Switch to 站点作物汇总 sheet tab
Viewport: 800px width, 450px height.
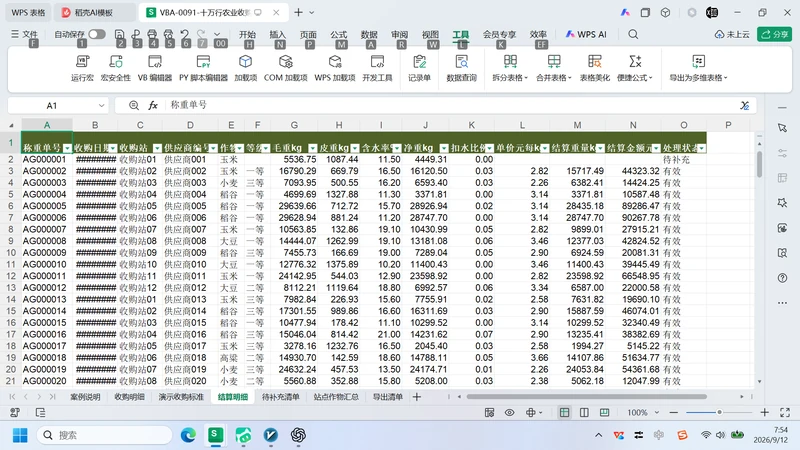point(336,396)
